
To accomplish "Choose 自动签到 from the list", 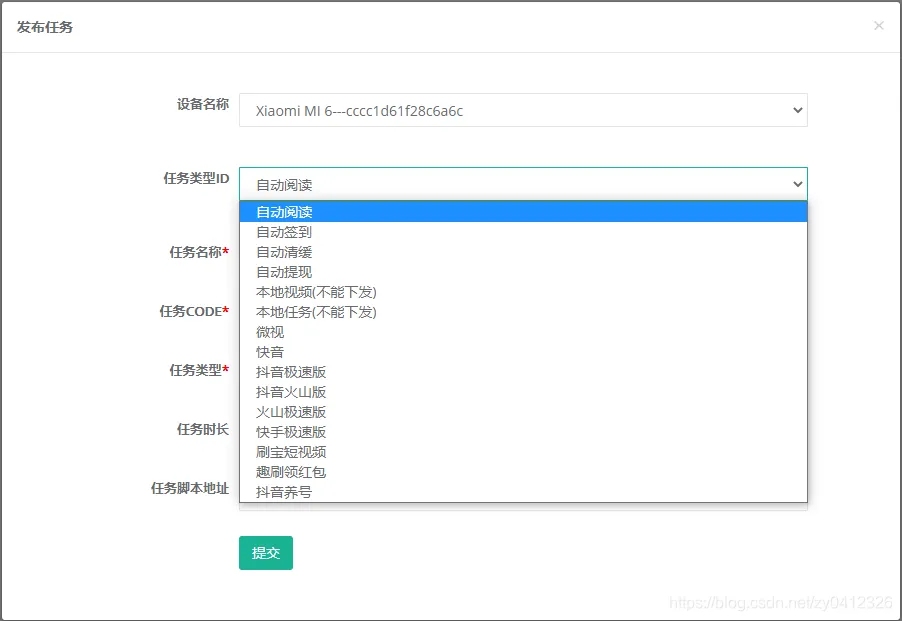I will 523,232.
